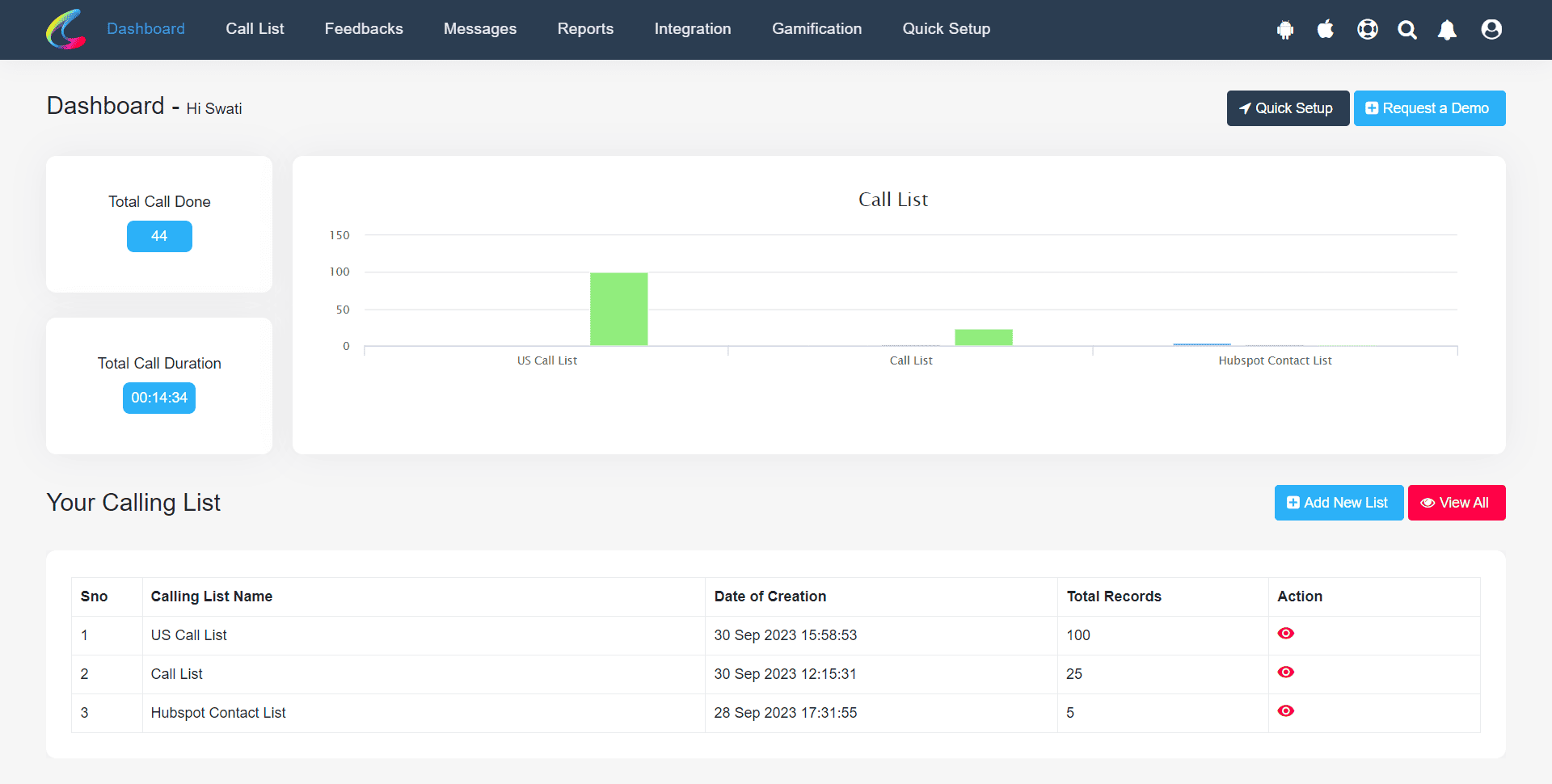The width and height of the screenshot is (1552, 784).
Task: Open the Android app download icon
Action: (1285, 30)
